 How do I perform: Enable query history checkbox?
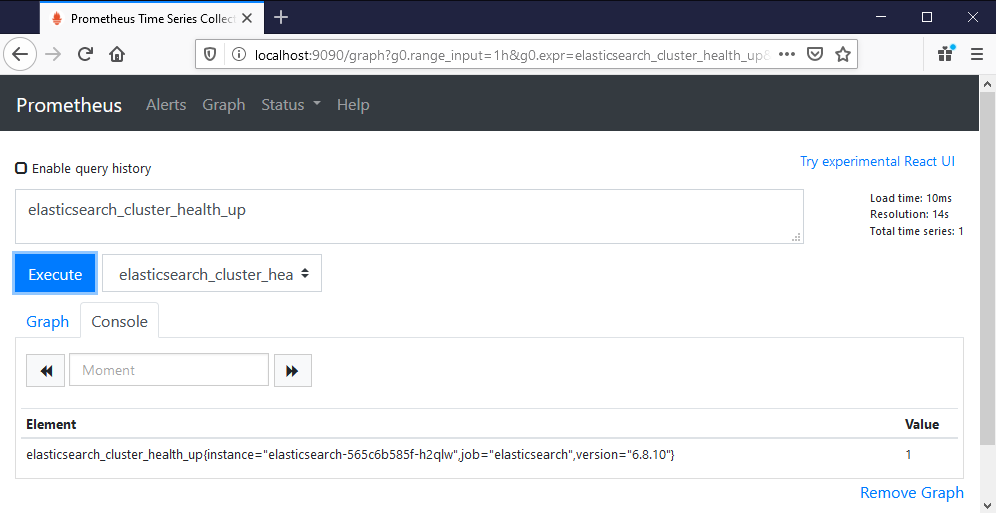tap(21, 168)
